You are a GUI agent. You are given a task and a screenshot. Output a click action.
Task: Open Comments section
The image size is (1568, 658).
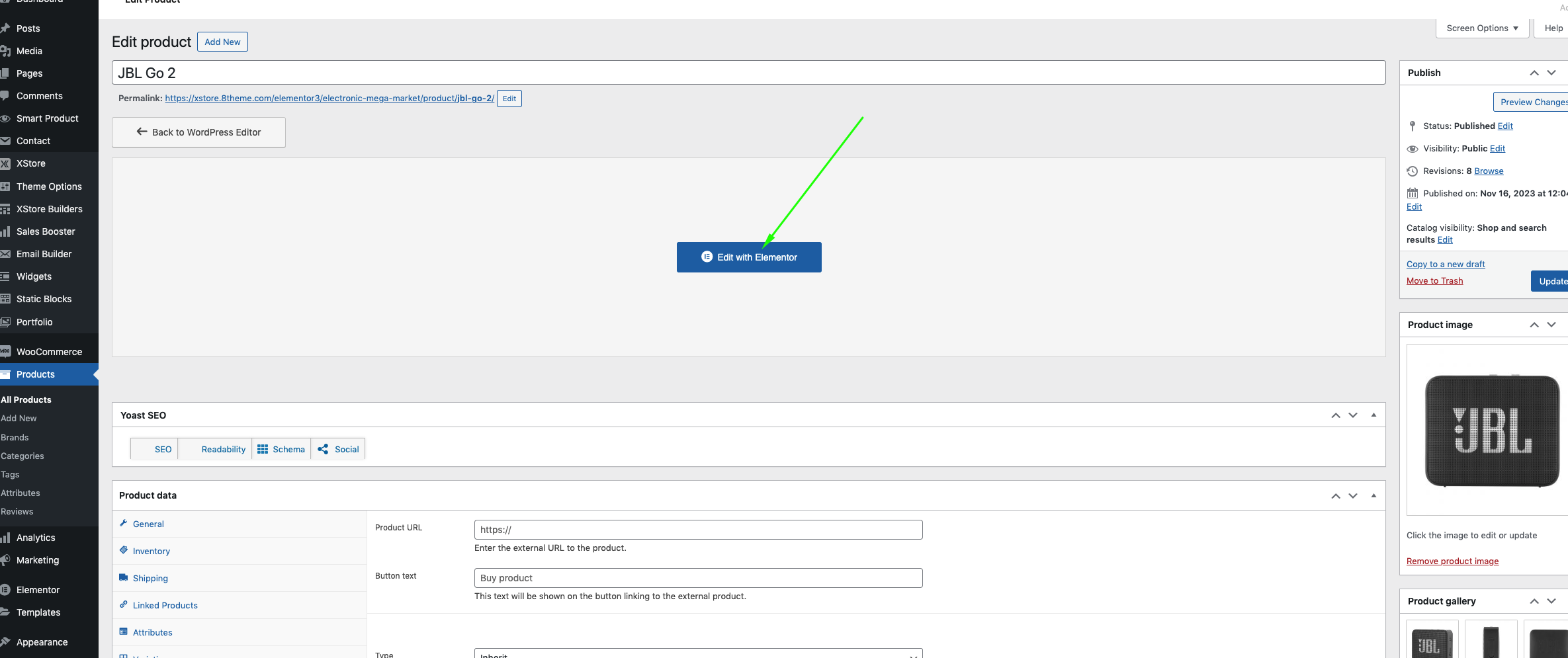pyautogui.click(x=39, y=96)
